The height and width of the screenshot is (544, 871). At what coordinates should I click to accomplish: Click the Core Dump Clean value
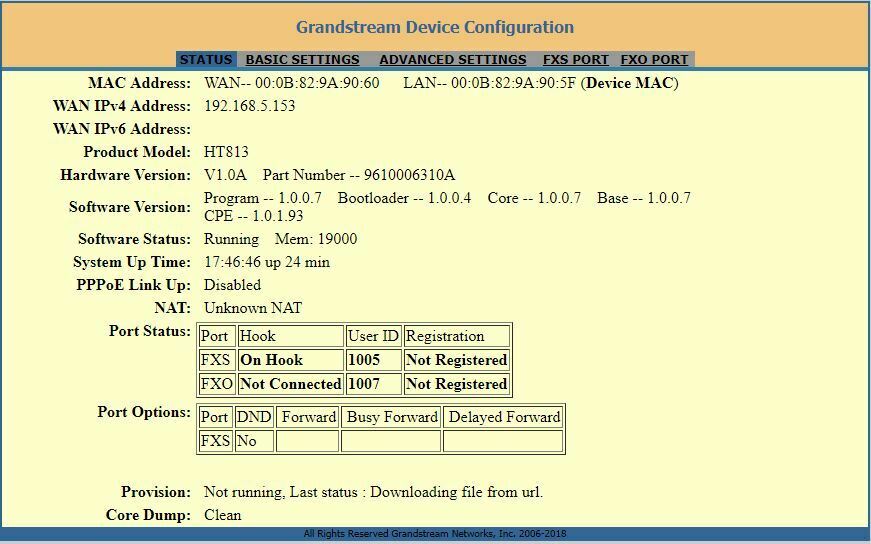click(222, 515)
